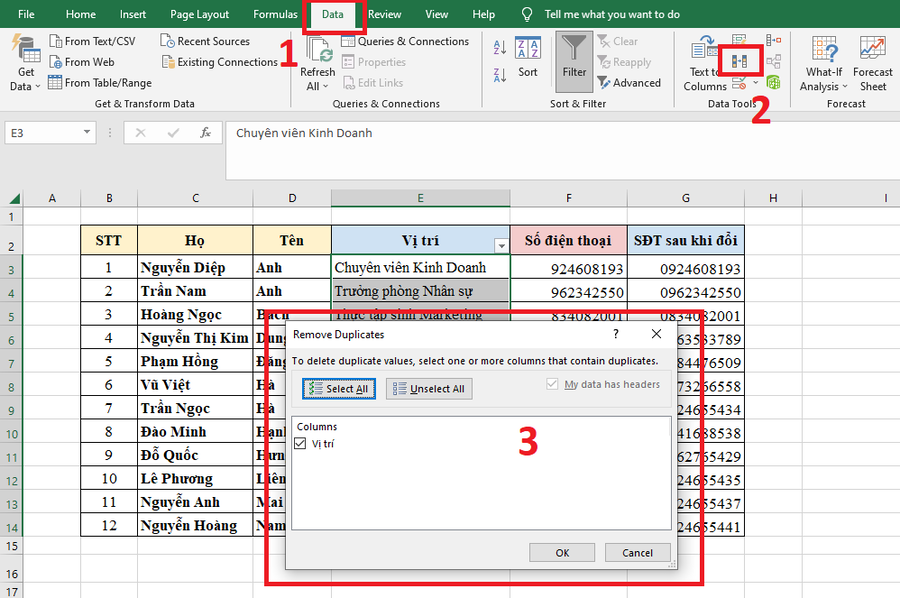The image size is (900, 598).
Task: Open Existing Connections
Action: coord(220,62)
